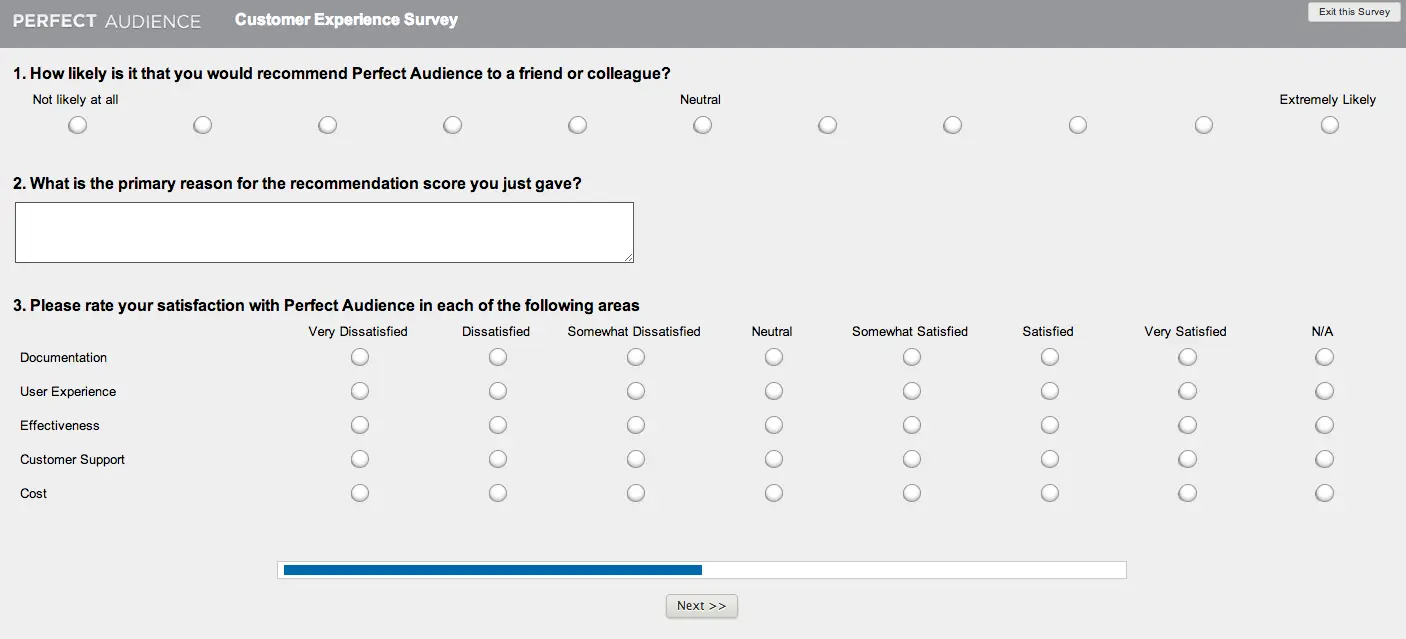Select N/A for the Cost row
The image size is (1406, 639).
(x=1324, y=493)
